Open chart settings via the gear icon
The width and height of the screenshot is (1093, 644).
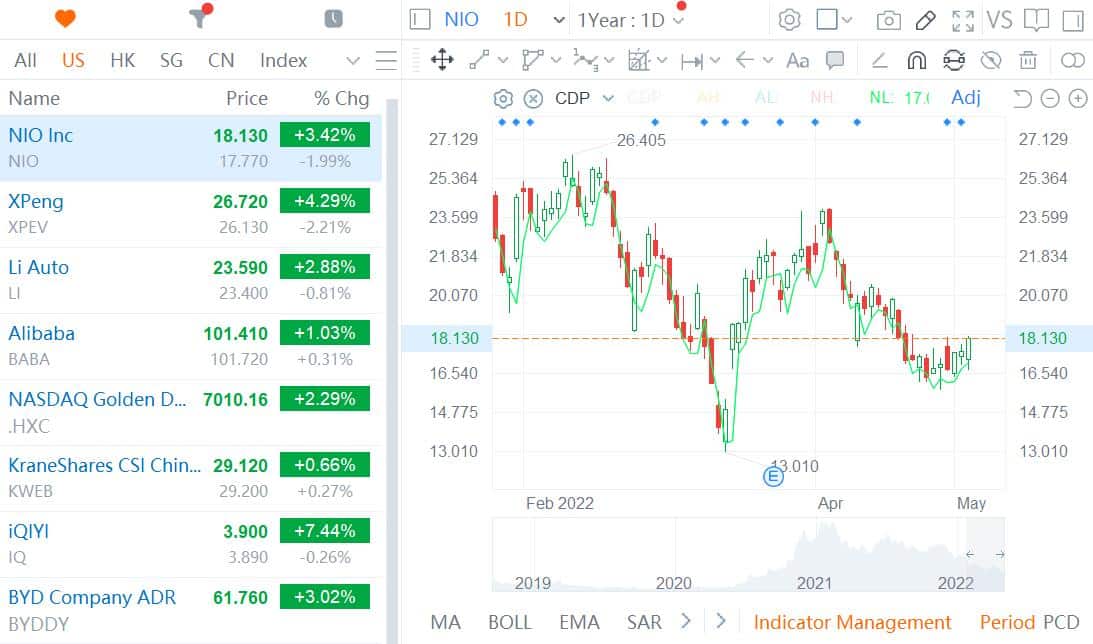(790, 20)
